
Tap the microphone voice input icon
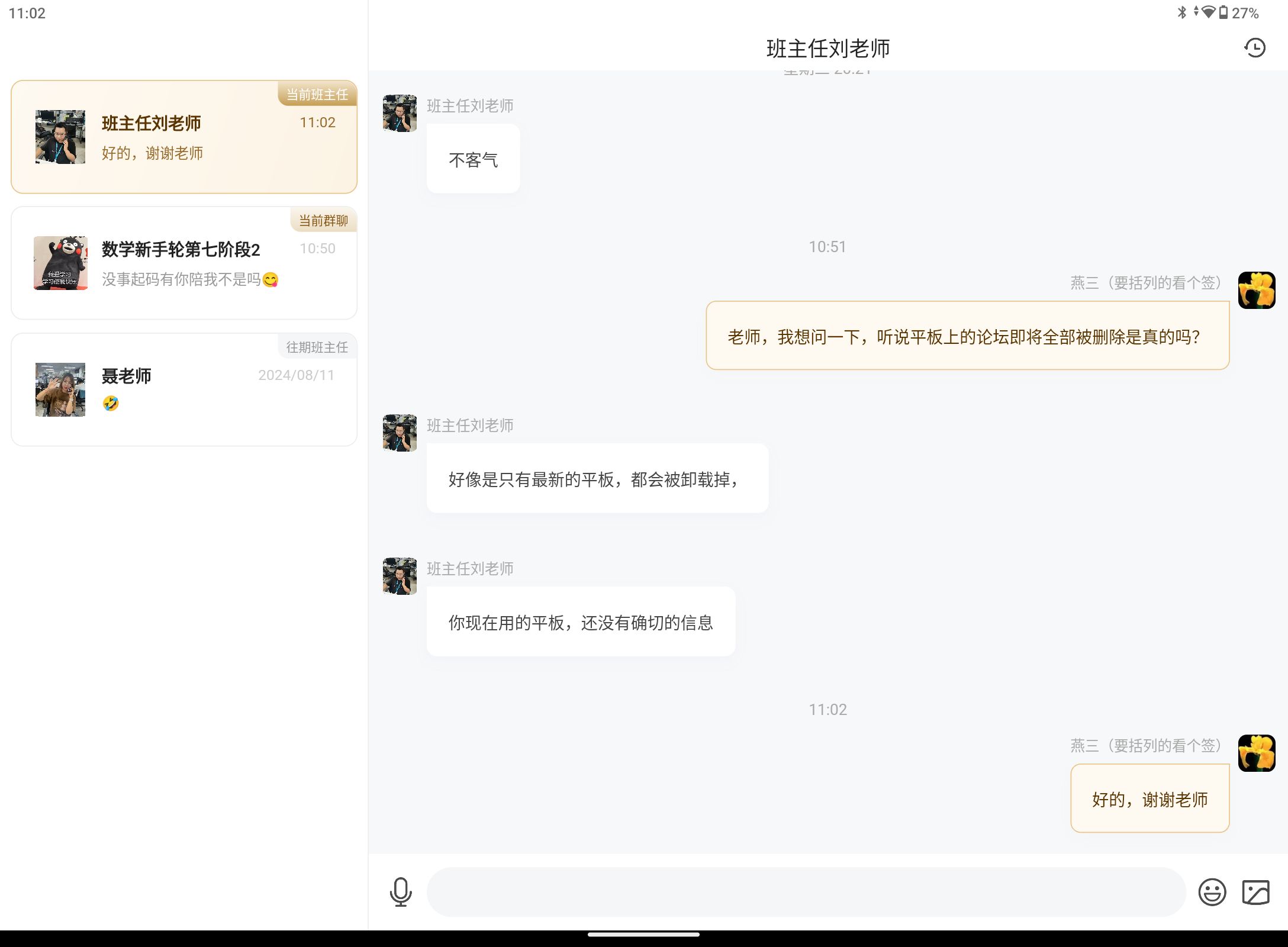[x=401, y=892]
